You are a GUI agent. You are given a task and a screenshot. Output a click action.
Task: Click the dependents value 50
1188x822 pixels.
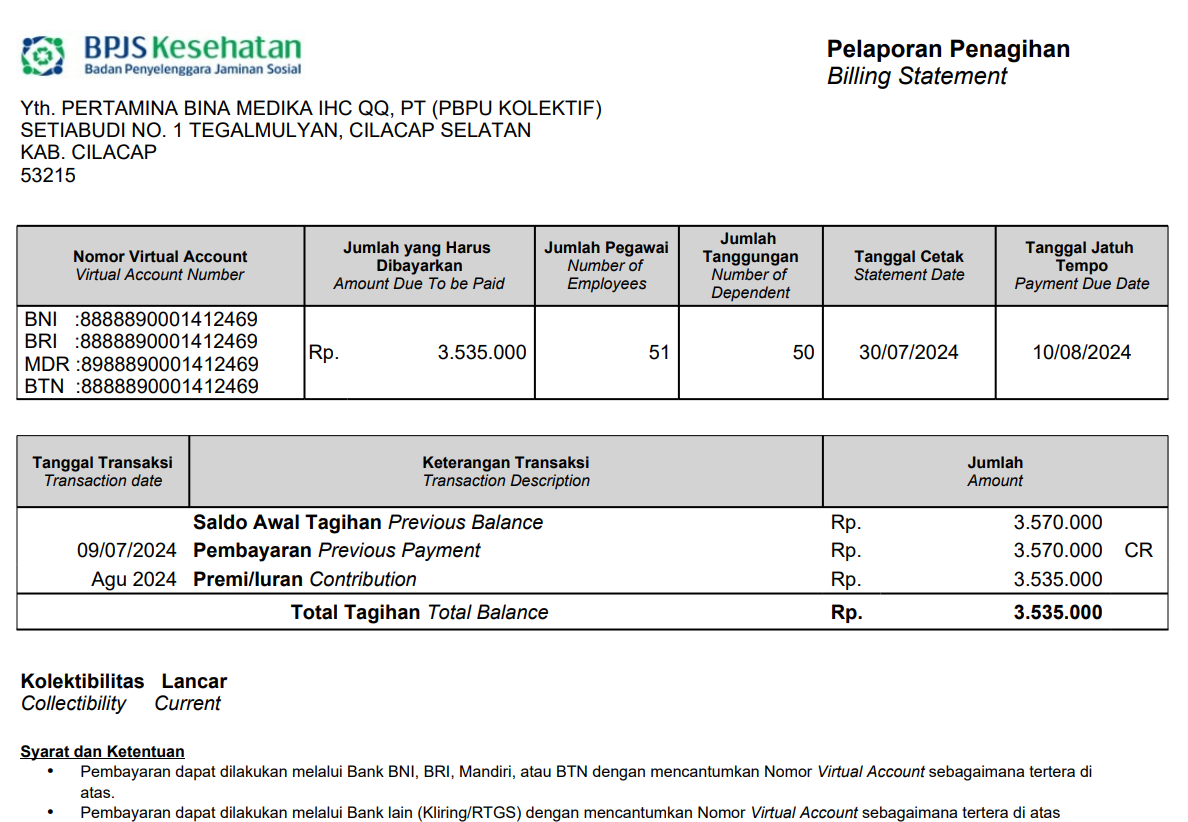coord(803,352)
